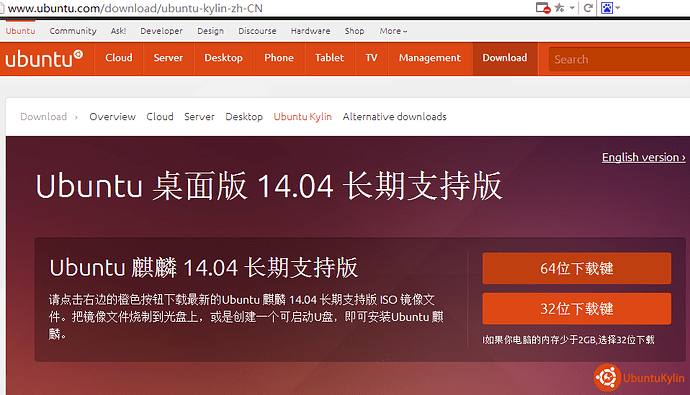Expand the More dropdown menu

[393, 31]
